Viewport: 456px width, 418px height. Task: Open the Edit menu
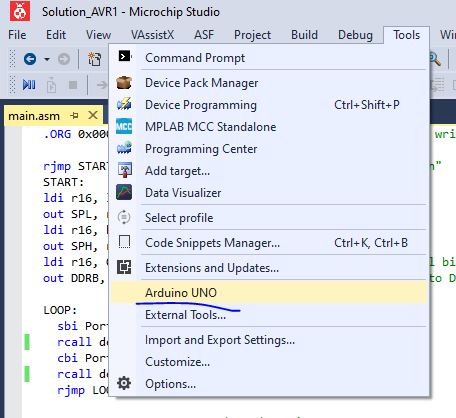click(56, 35)
